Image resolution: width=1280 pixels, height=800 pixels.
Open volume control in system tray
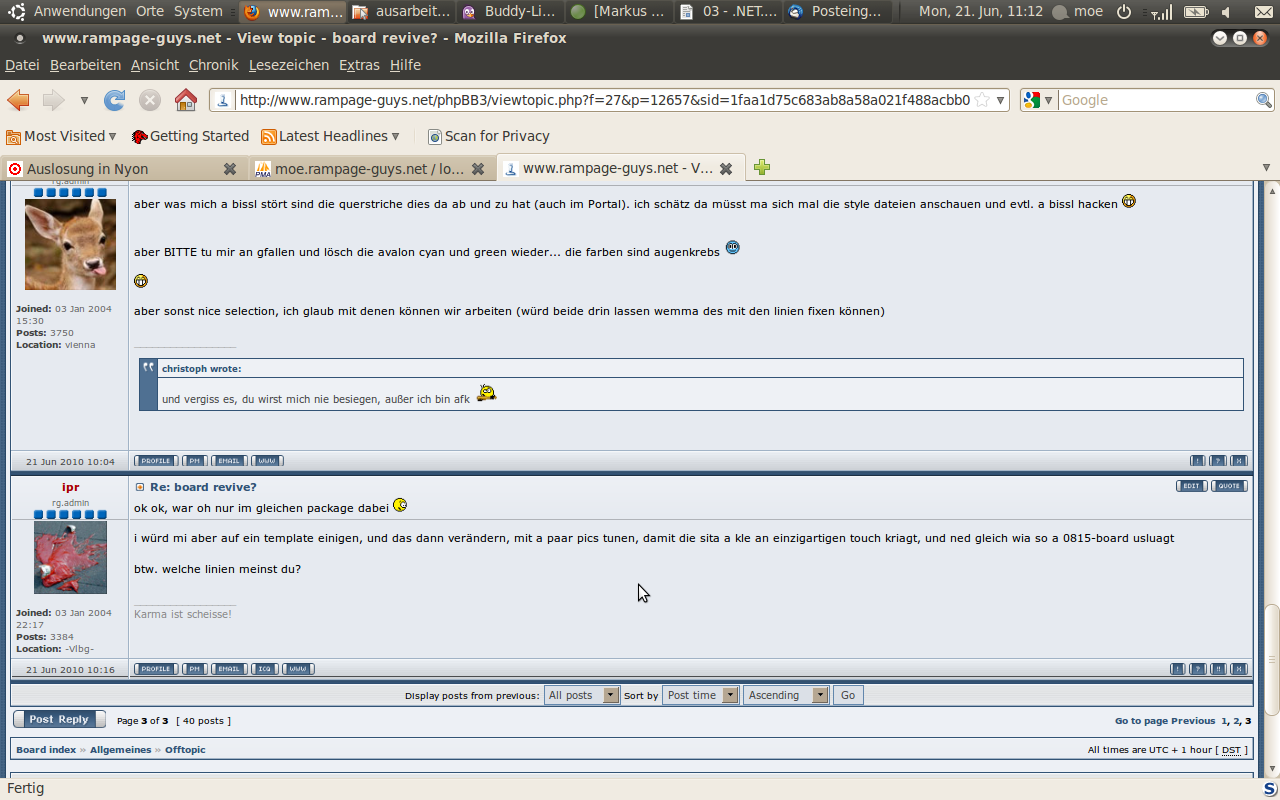(x=1226, y=12)
